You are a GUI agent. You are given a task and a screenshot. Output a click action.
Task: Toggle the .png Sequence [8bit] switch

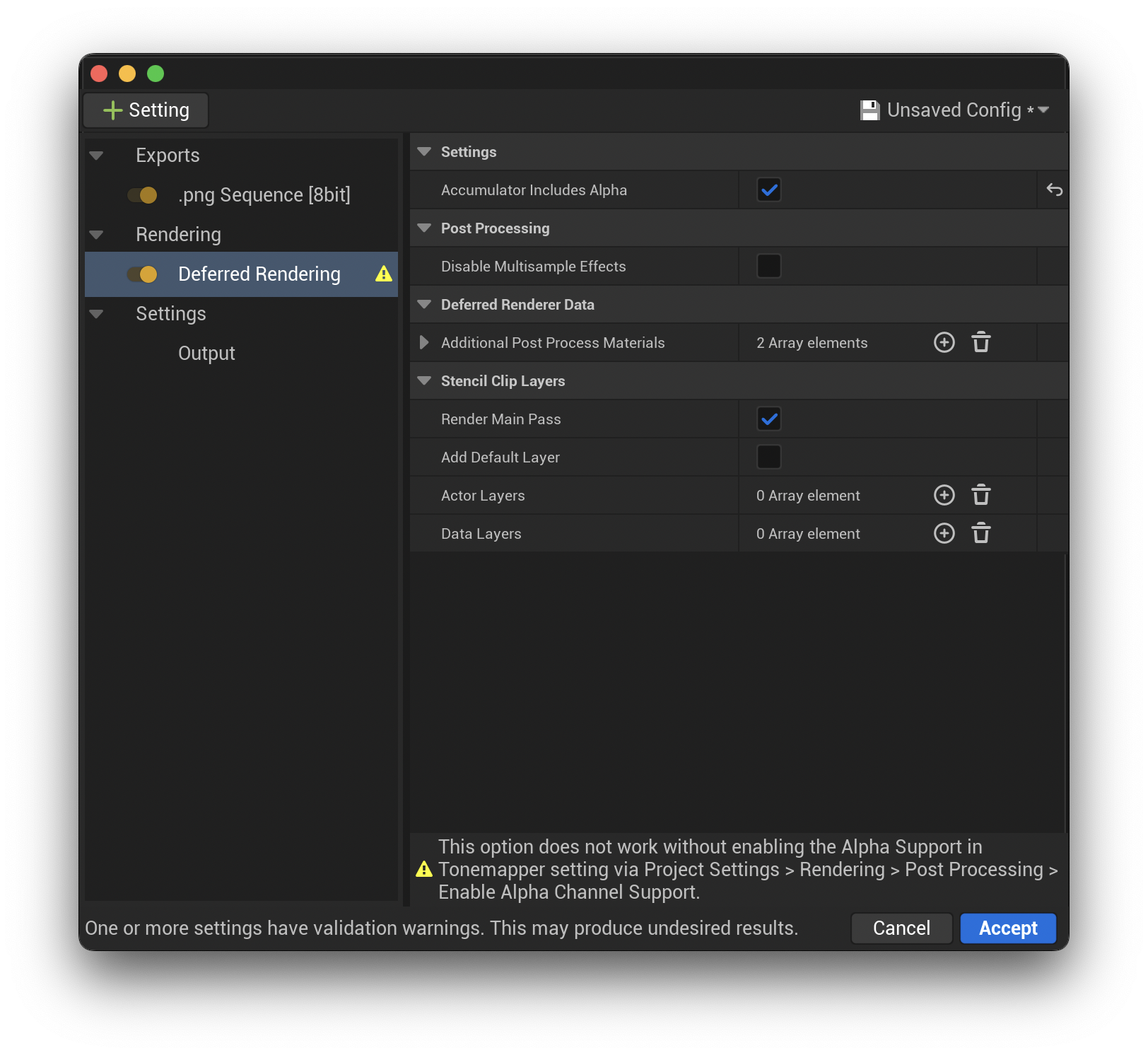pos(143,195)
